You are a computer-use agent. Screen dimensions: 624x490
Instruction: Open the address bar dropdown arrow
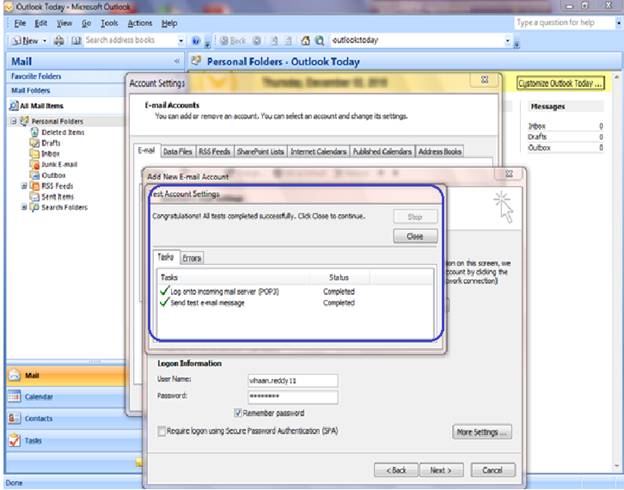click(507, 41)
